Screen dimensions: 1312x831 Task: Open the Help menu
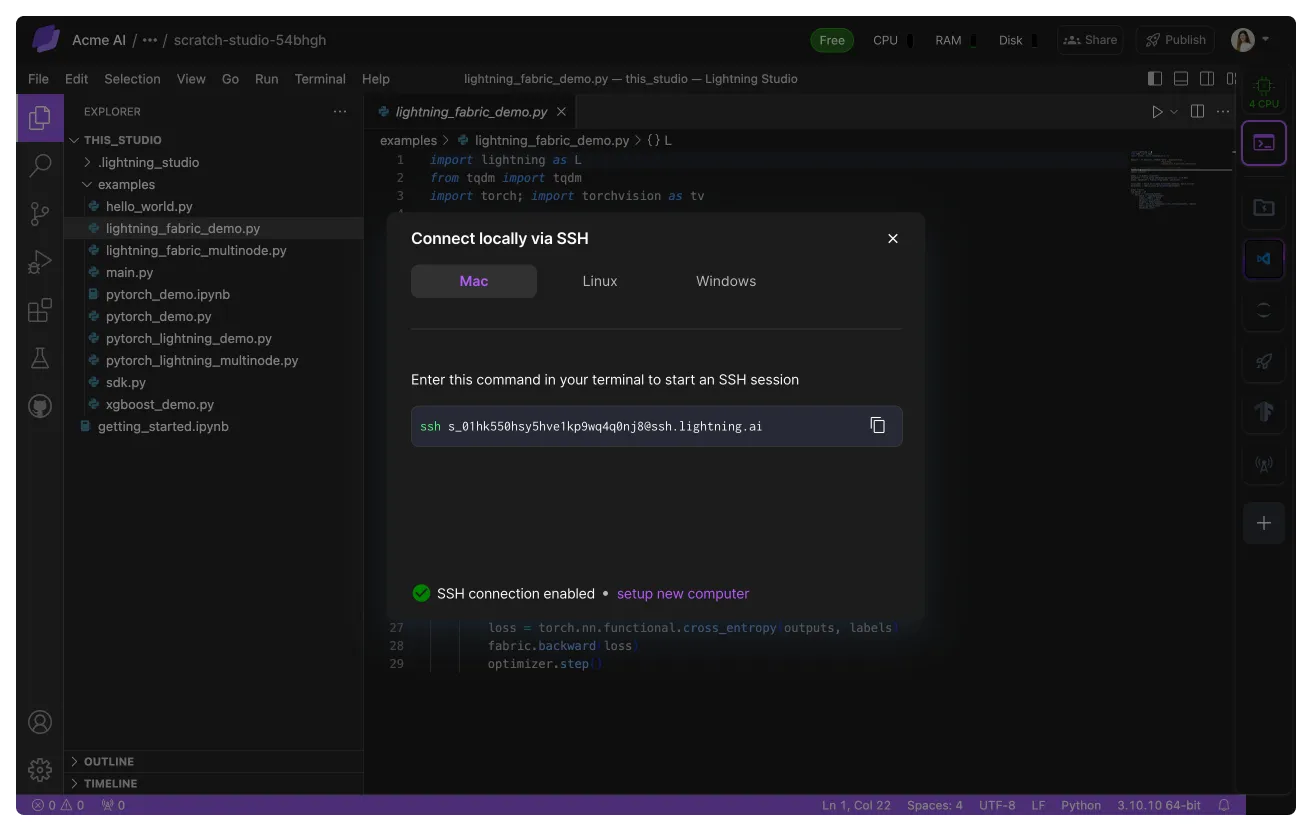coord(376,79)
